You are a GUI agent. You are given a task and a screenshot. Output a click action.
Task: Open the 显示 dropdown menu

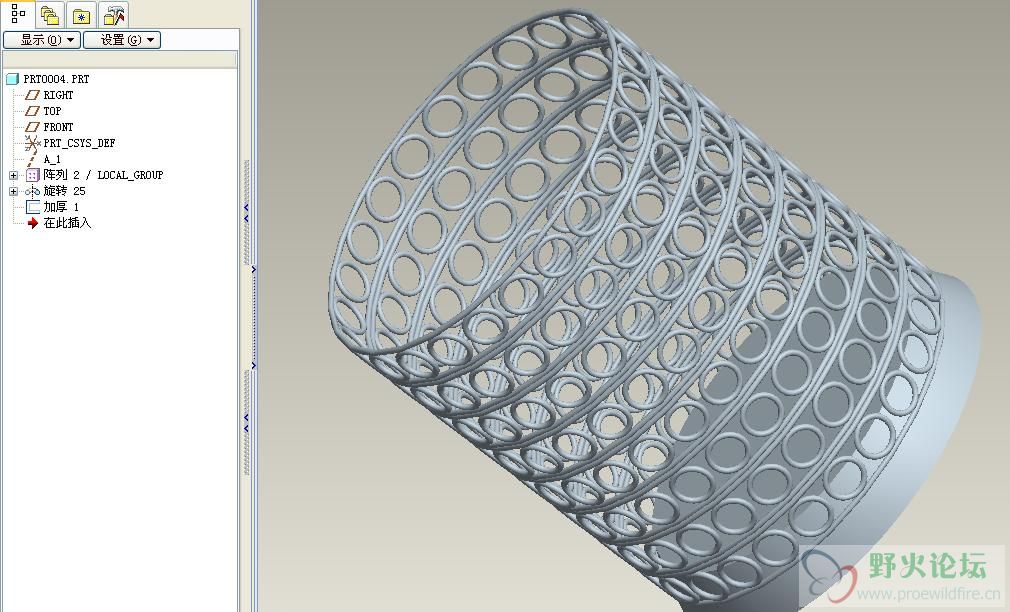(42, 40)
